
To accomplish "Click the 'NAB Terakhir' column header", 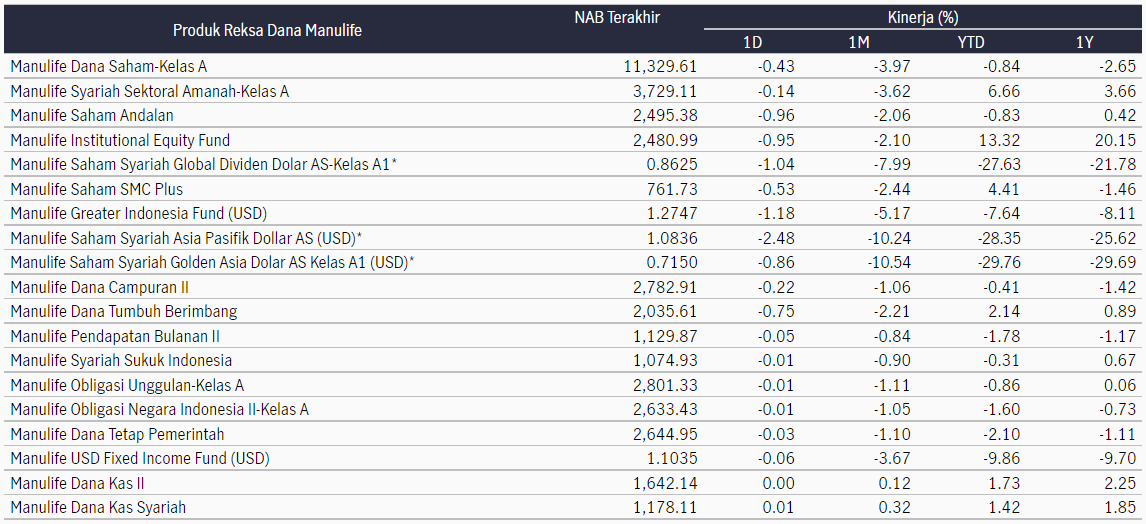I will pos(617,18).
